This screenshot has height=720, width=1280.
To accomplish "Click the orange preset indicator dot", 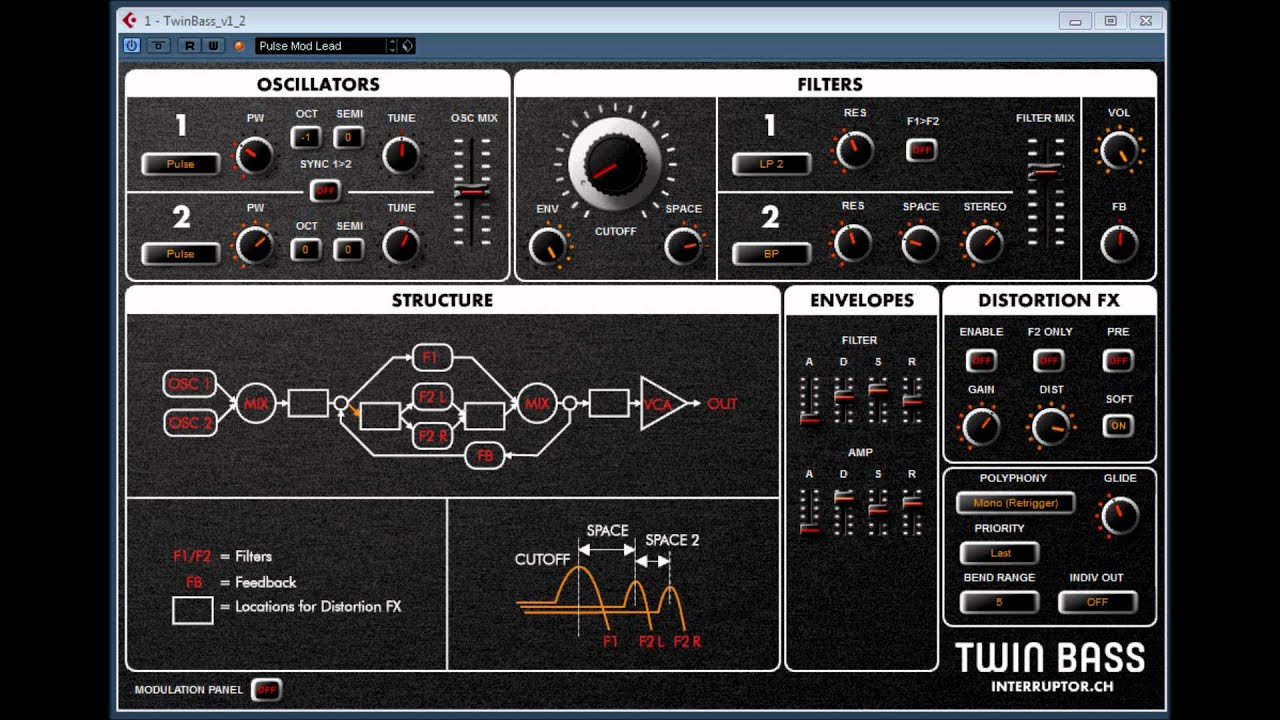I will click(239, 46).
